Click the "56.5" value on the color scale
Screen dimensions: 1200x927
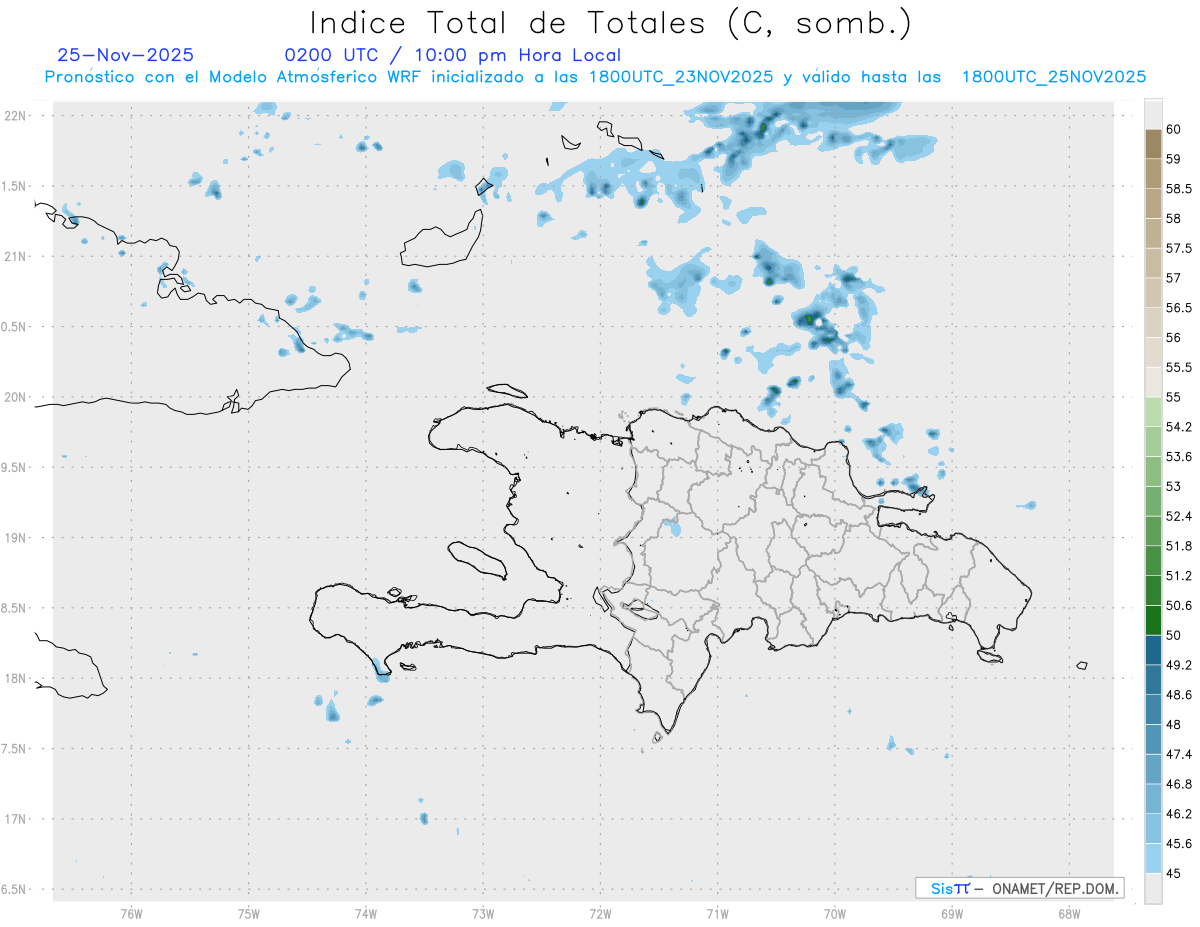[1179, 308]
